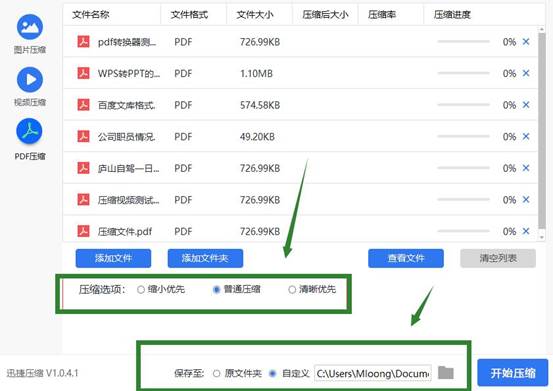Click the 压缩率 column header

[382, 15]
